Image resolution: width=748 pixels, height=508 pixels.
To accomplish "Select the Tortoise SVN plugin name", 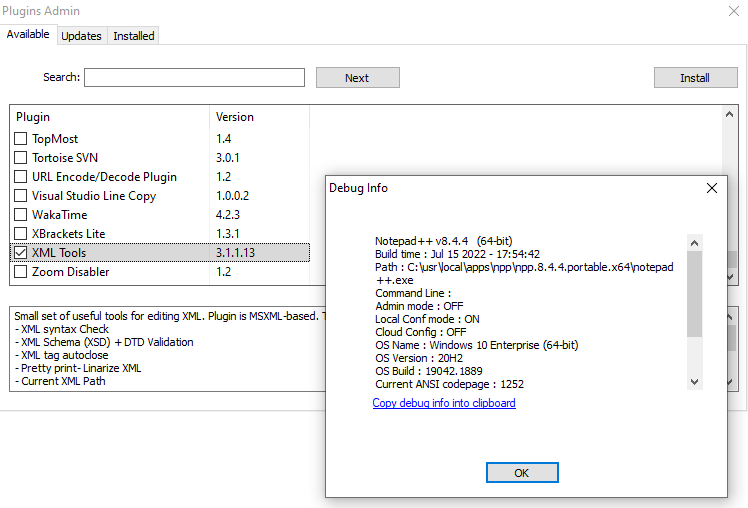I will click(x=65, y=158).
